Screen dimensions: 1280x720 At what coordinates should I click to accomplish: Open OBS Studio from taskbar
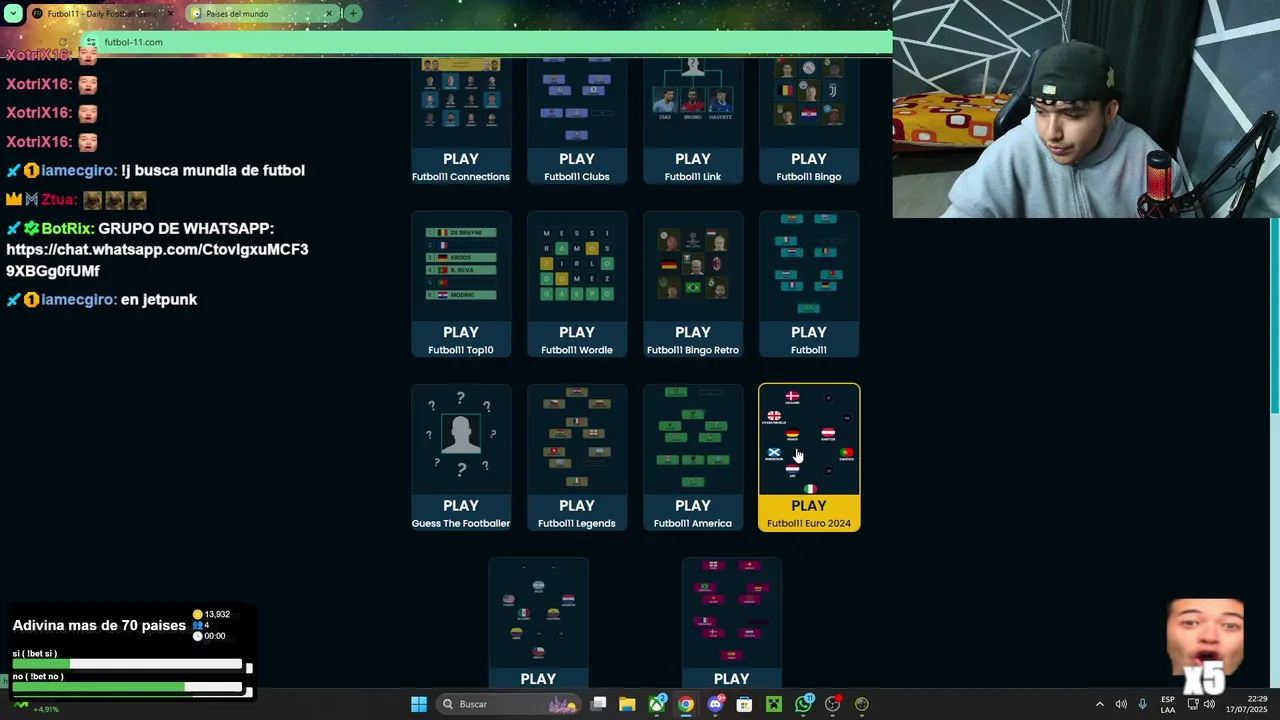pos(832,704)
